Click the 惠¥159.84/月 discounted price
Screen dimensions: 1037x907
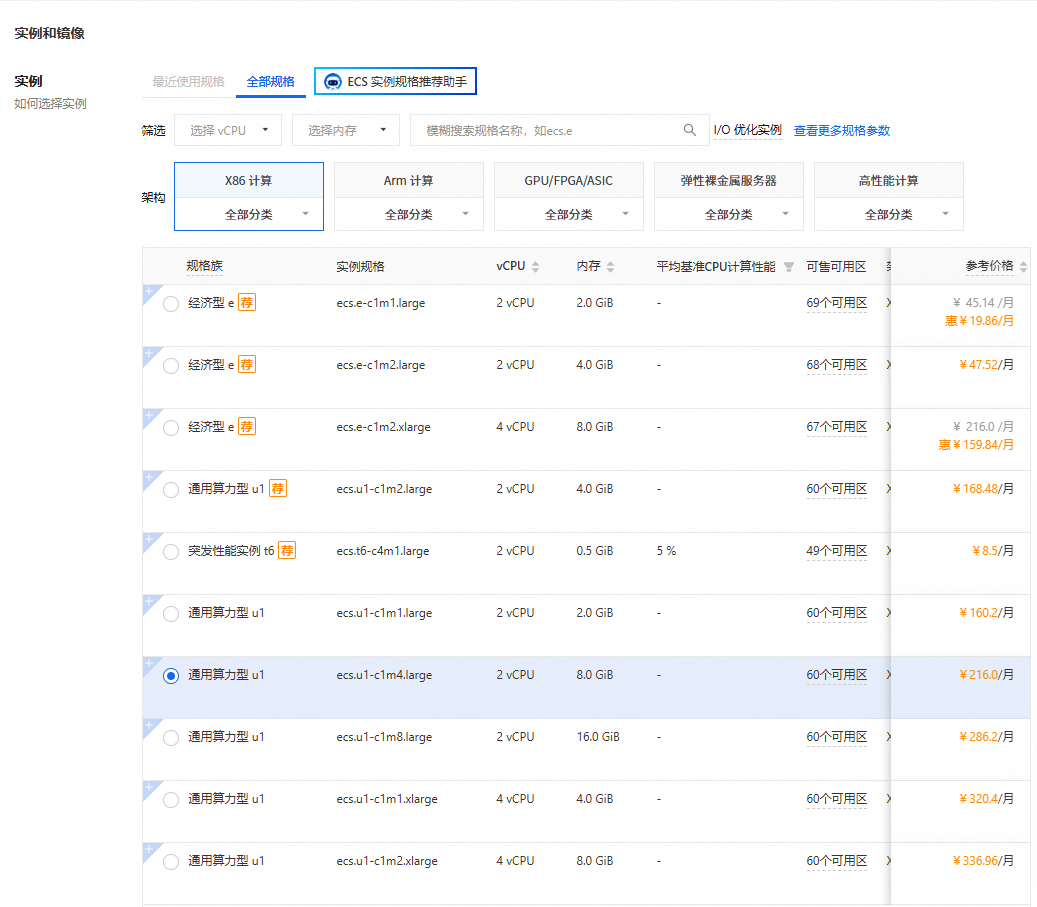point(976,445)
